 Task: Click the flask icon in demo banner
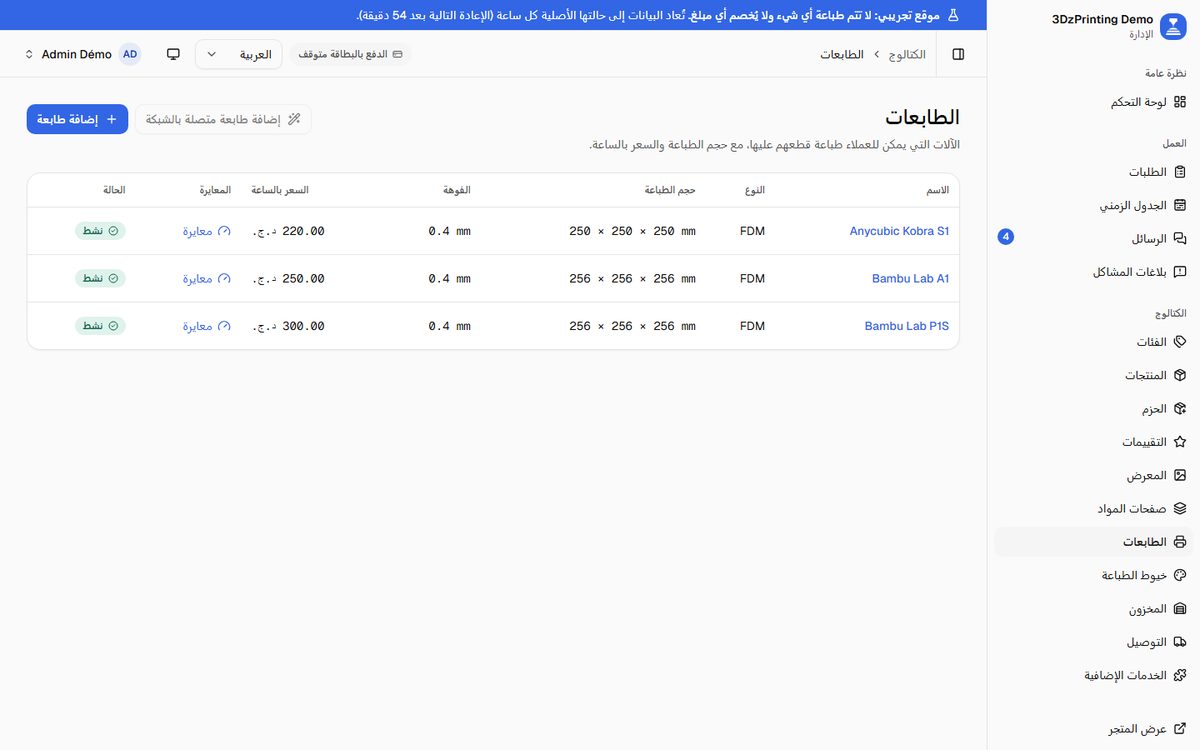(x=953, y=15)
